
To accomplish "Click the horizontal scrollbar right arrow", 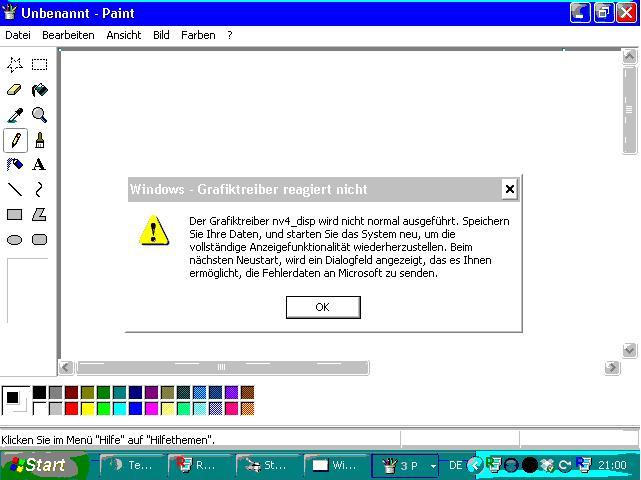I will pos(612,368).
